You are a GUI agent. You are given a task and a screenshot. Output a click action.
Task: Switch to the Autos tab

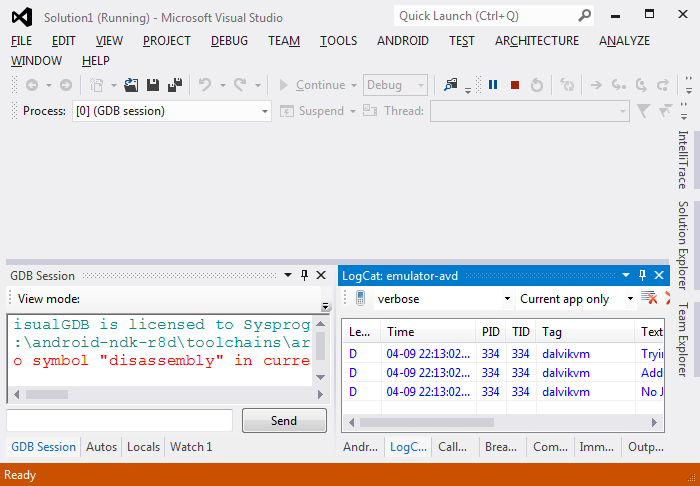tap(101, 447)
